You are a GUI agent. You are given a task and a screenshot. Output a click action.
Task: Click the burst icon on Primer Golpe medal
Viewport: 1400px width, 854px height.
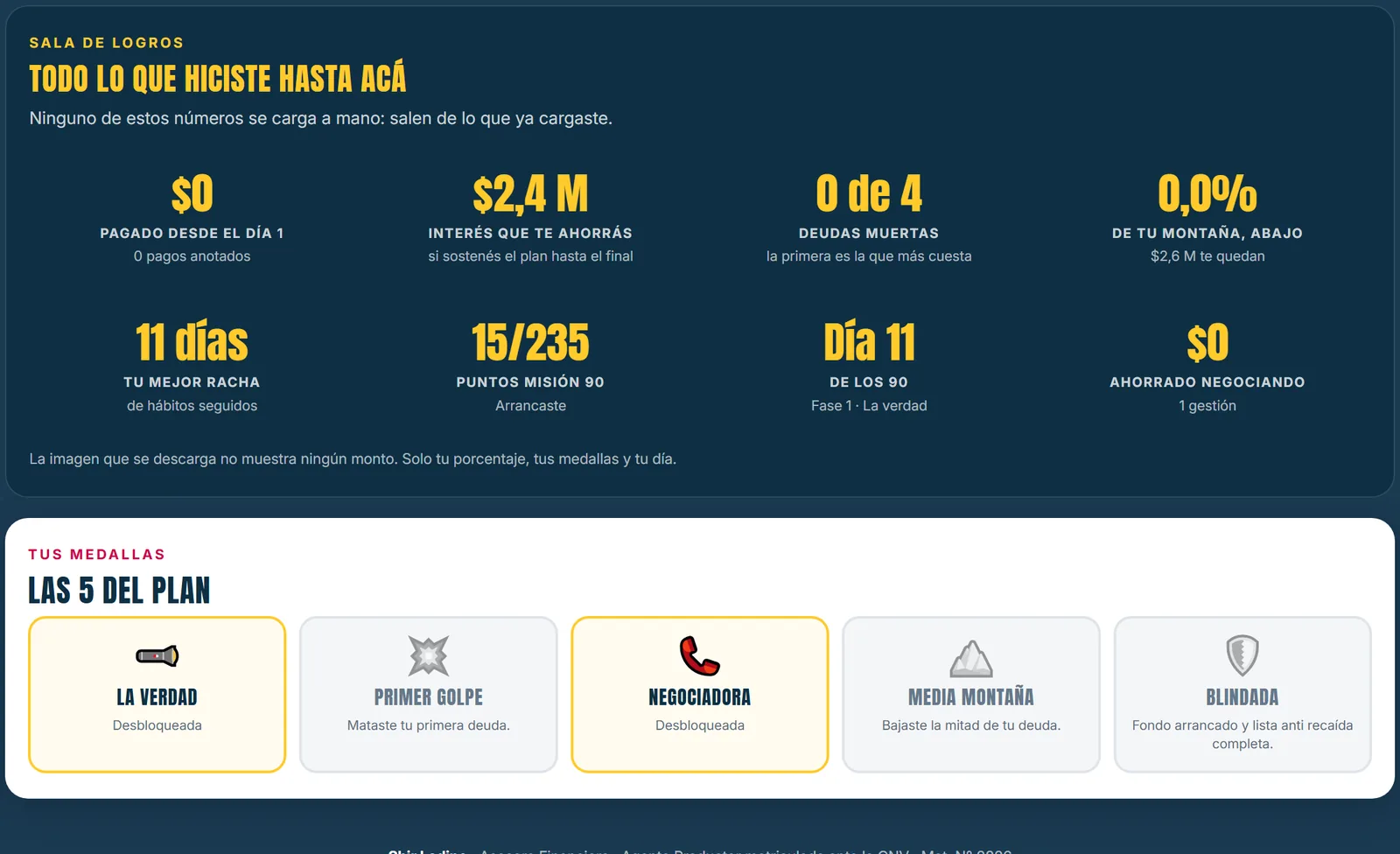pyautogui.click(x=429, y=655)
